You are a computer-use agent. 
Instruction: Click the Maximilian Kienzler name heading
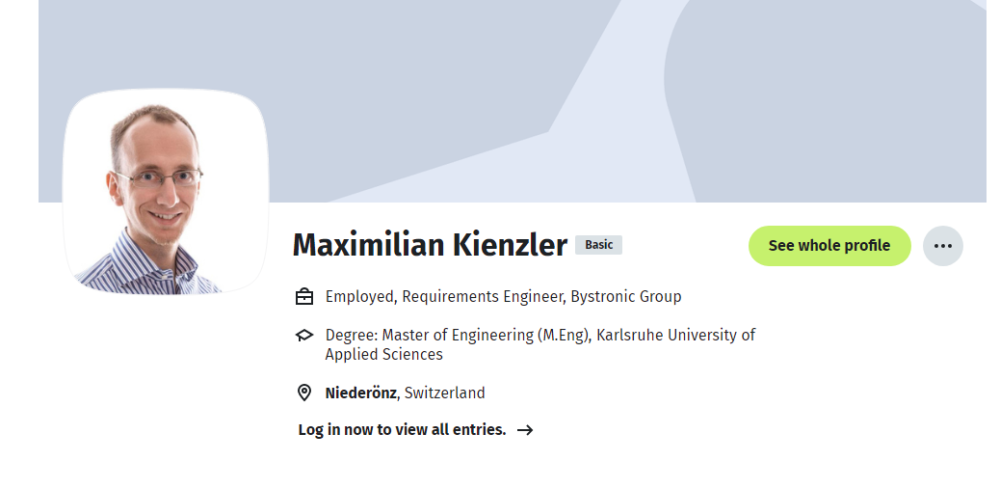[x=430, y=245]
